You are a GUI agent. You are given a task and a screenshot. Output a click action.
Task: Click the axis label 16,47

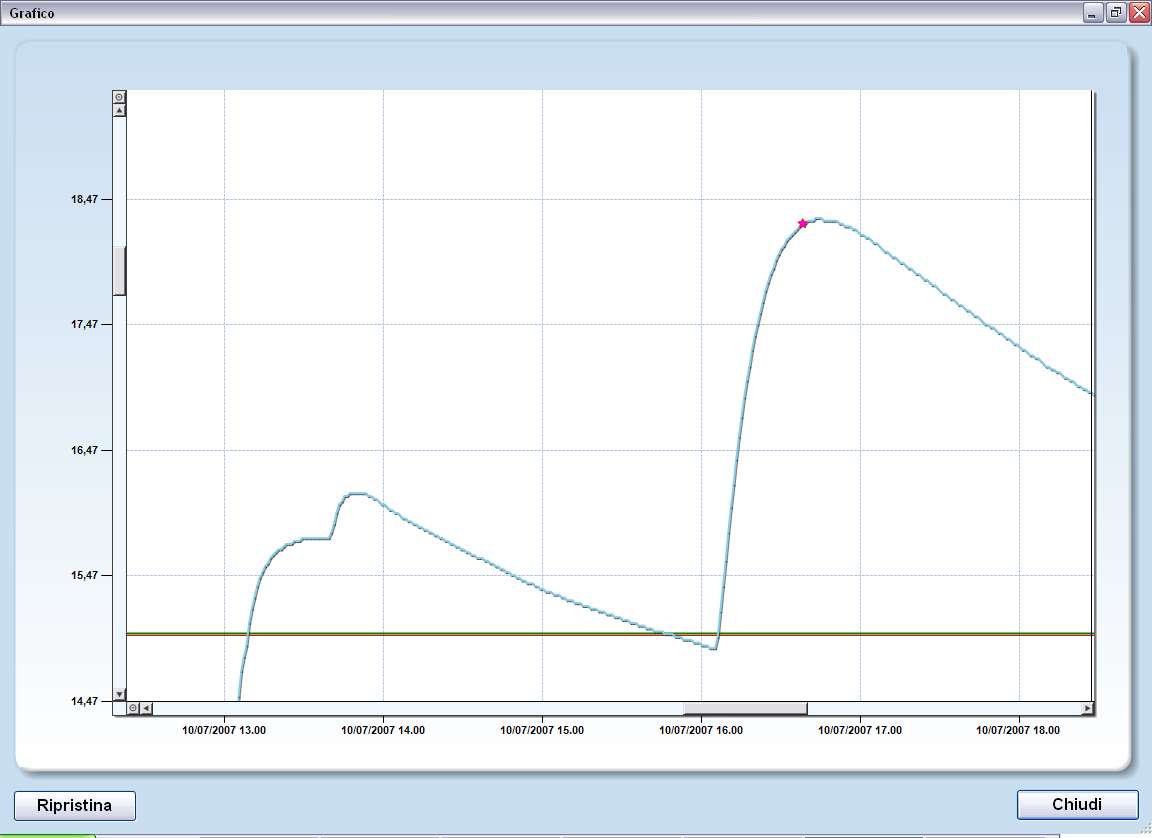[84, 450]
